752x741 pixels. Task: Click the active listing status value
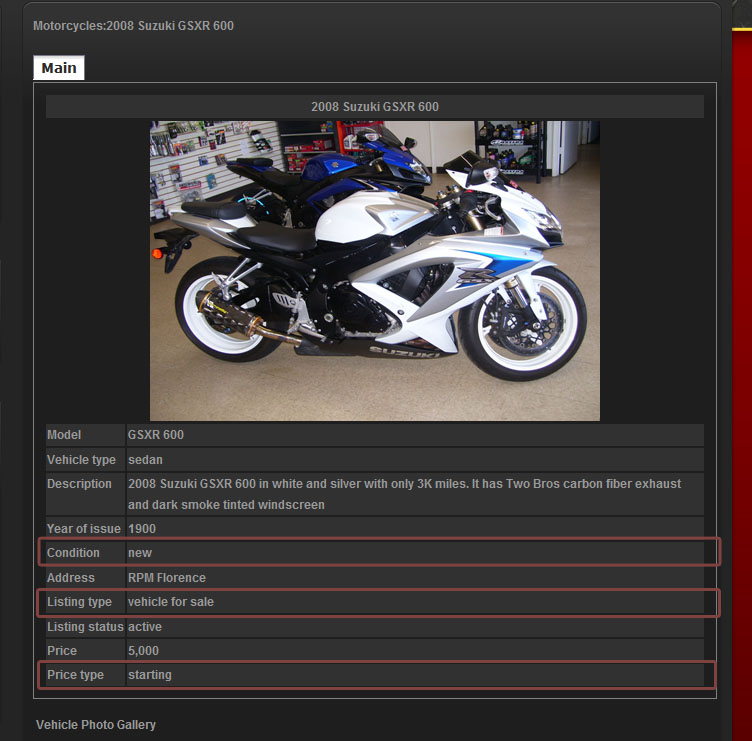pos(145,627)
